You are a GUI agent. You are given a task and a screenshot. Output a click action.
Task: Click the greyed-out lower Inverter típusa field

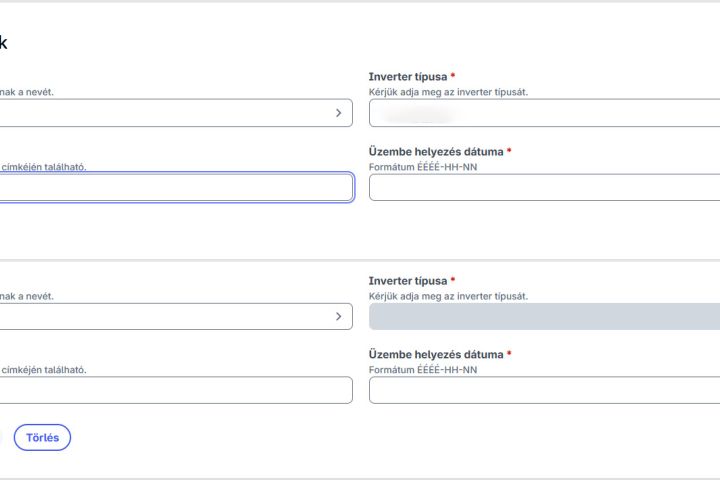tap(544, 317)
